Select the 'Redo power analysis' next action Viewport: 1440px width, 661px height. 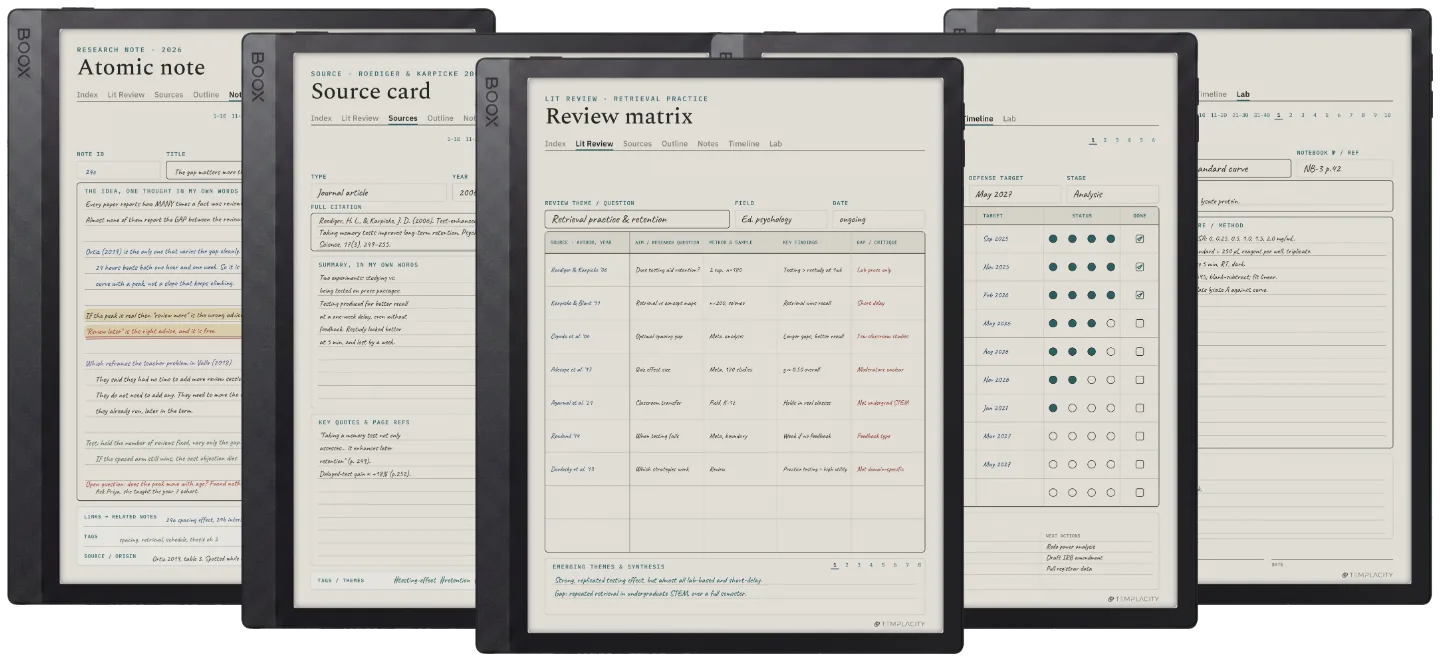(x=1071, y=547)
